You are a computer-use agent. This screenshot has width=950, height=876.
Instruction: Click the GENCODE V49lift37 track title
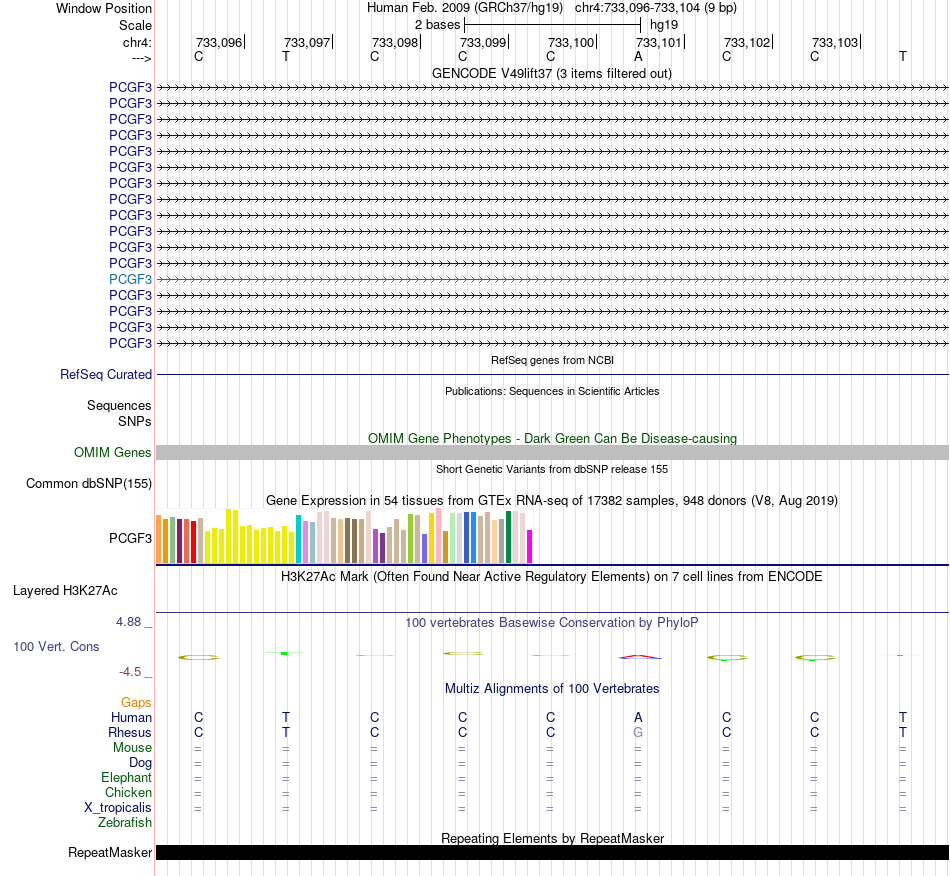552,73
